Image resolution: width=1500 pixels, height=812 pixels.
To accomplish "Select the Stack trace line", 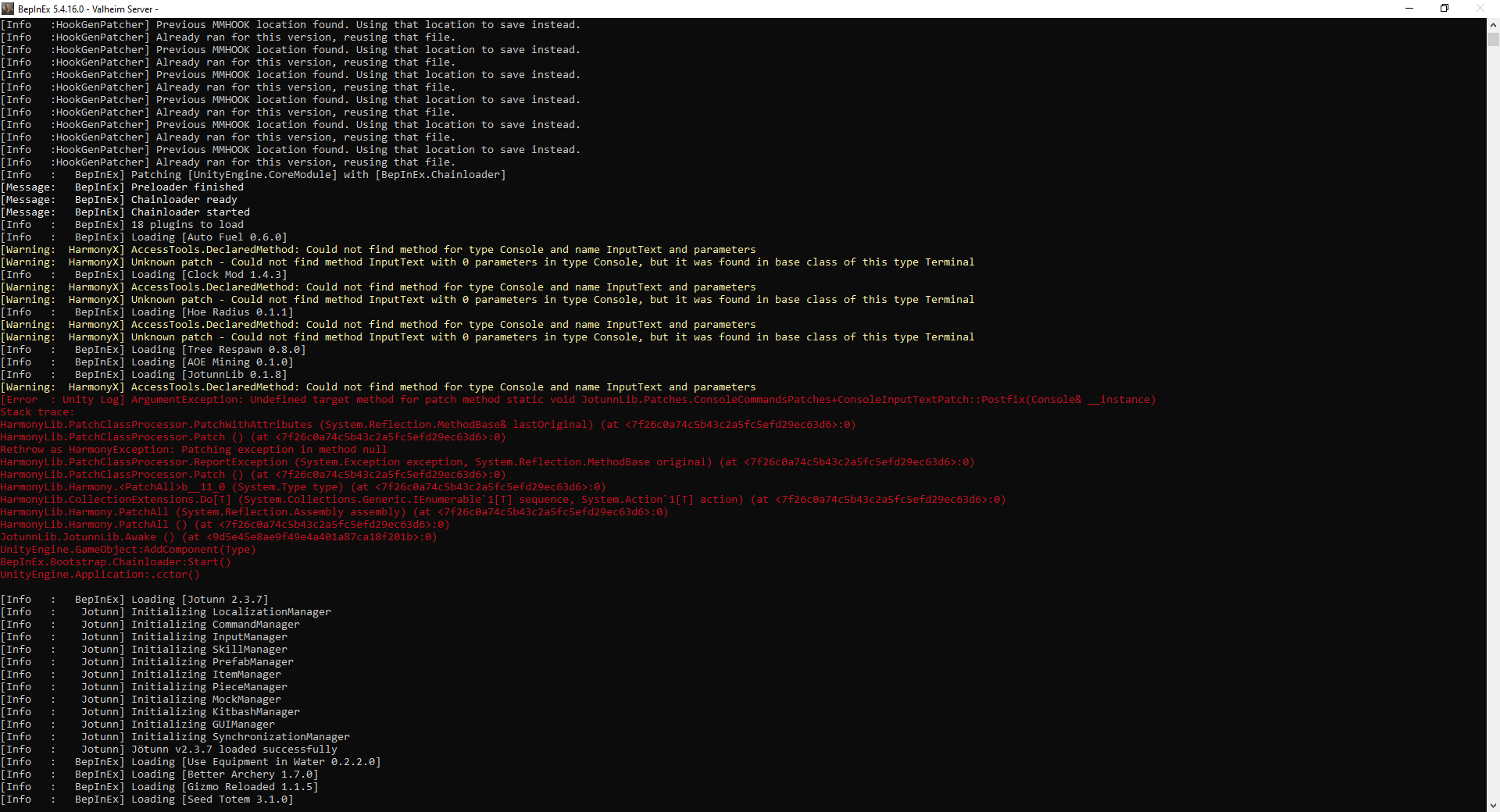I will coord(35,411).
